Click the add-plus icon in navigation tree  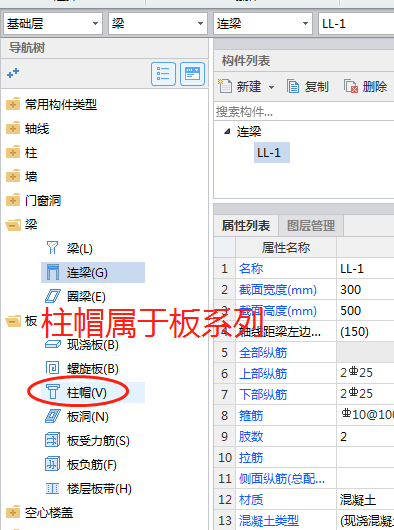coord(13,73)
